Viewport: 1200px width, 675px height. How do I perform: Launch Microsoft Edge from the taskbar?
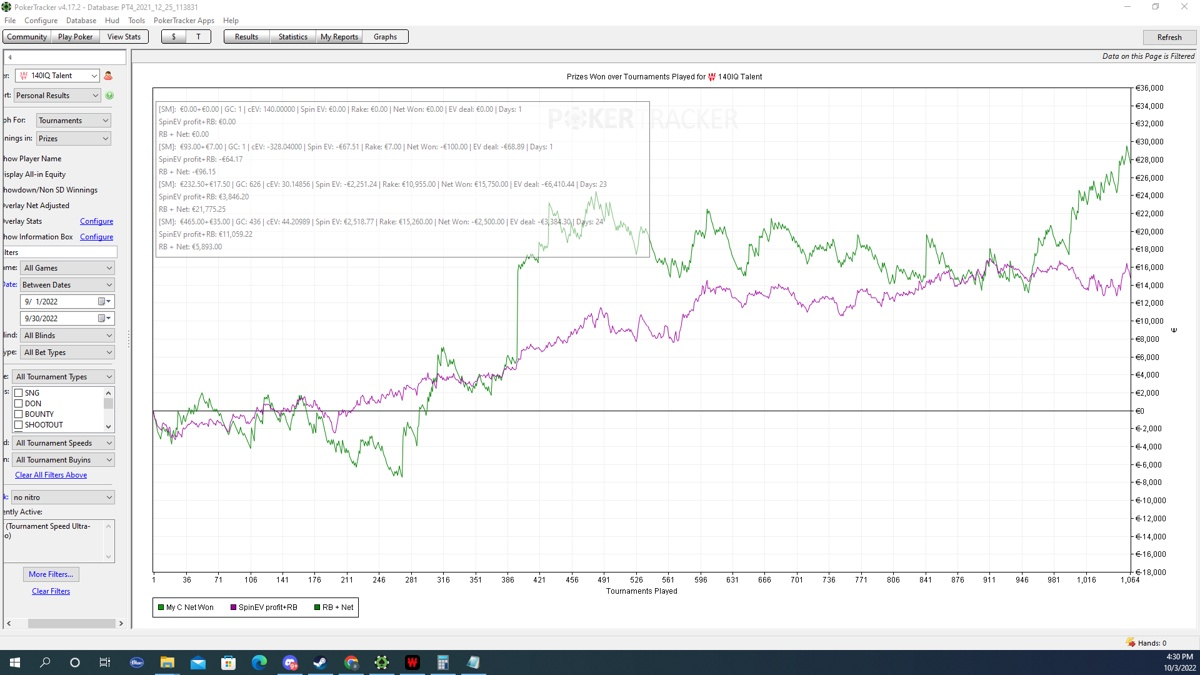click(259, 662)
